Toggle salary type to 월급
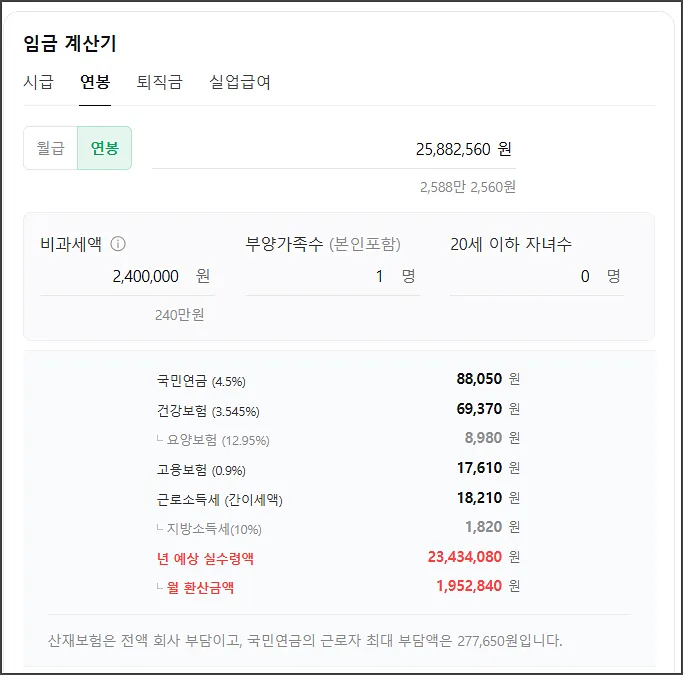 click(x=51, y=148)
